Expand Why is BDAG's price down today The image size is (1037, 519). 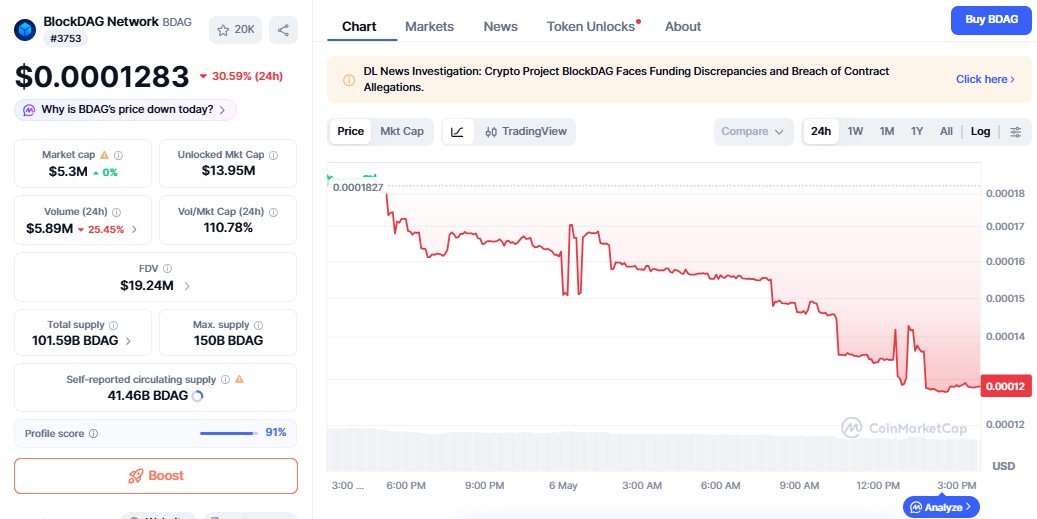click(x=125, y=110)
